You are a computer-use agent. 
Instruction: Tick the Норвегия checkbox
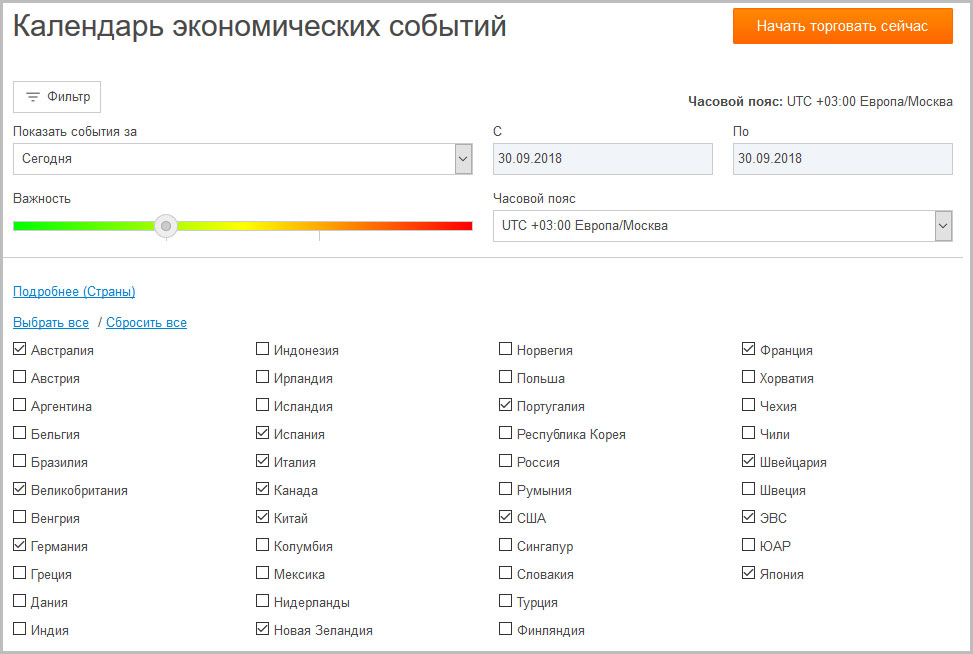click(506, 350)
